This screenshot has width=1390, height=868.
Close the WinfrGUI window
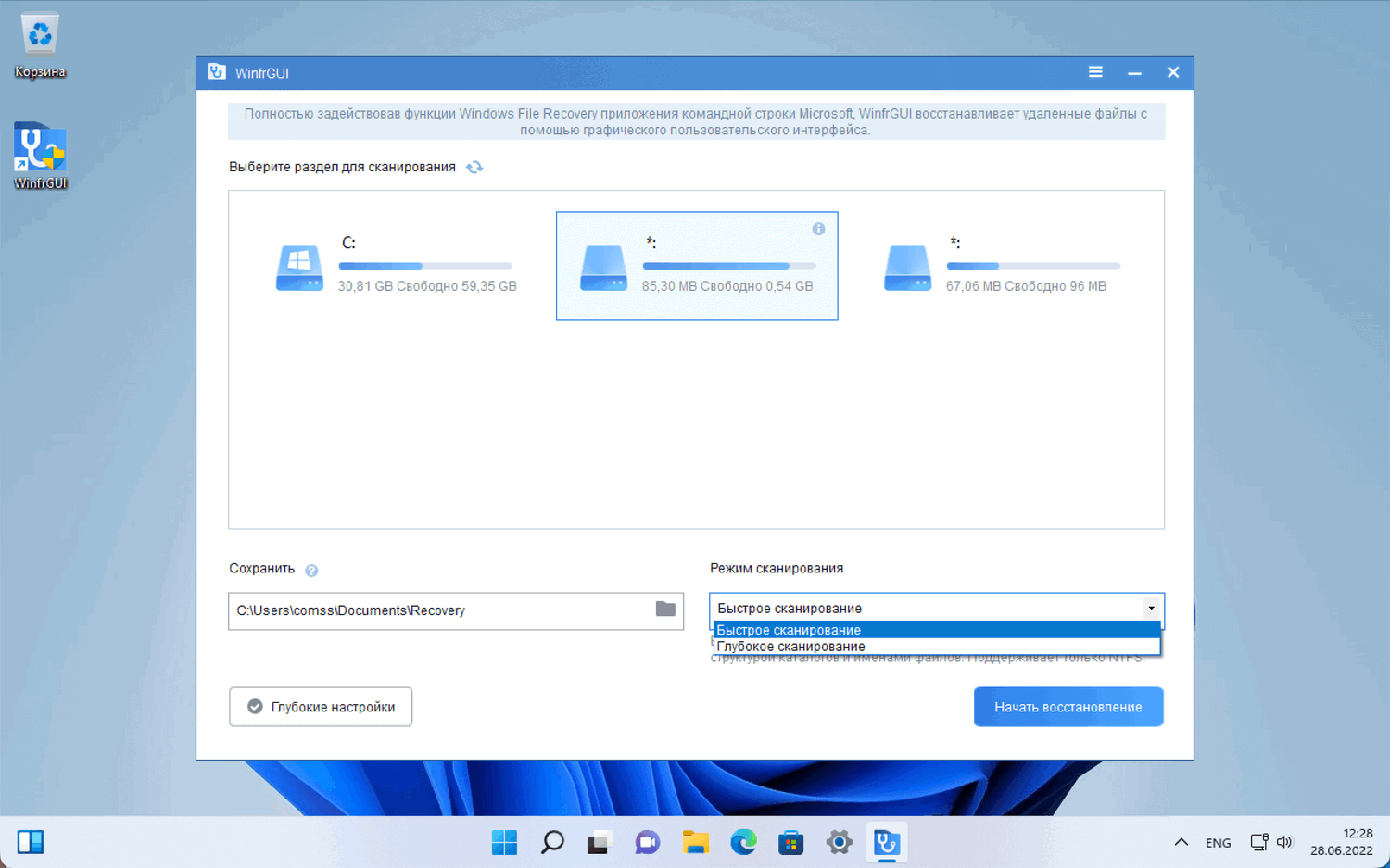coord(1173,72)
